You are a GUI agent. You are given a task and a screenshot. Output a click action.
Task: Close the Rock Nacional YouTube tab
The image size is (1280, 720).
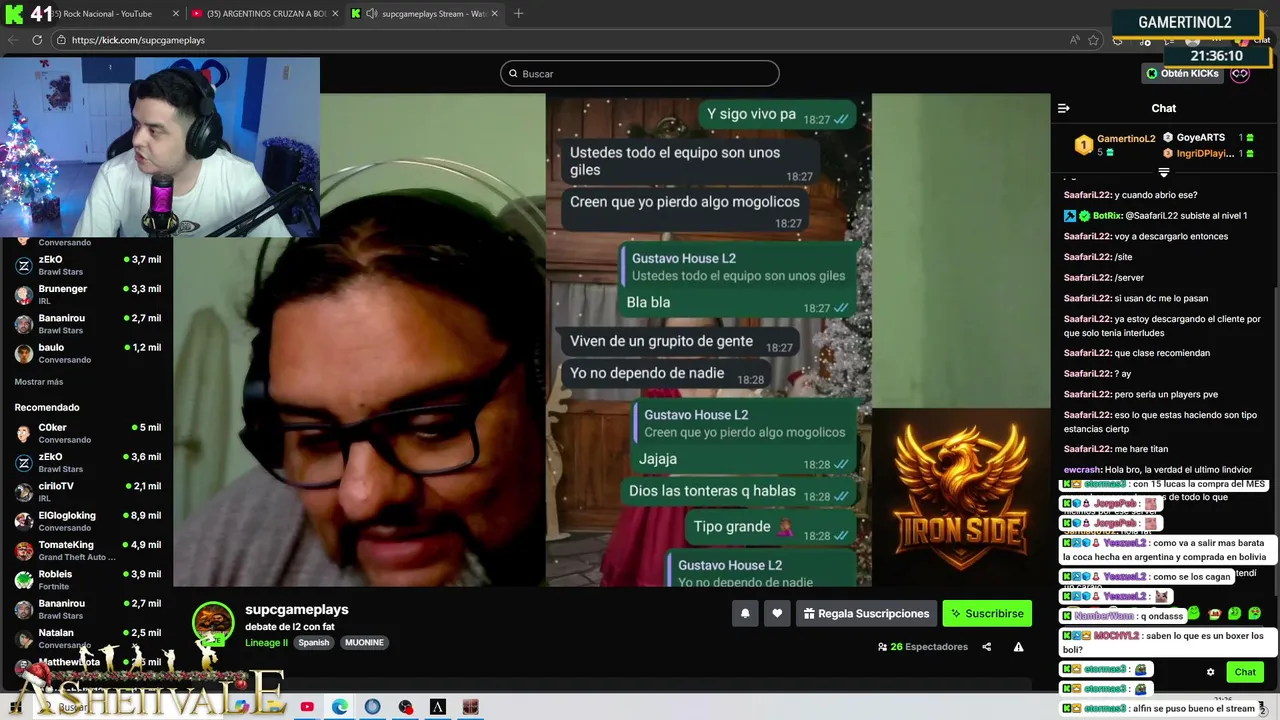[176, 14]
